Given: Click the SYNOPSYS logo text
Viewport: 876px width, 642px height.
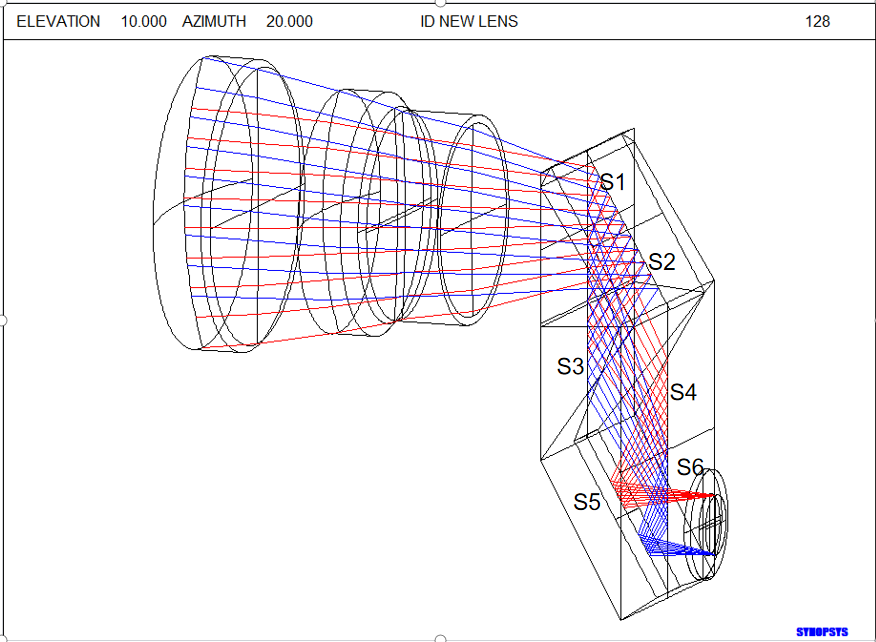Looking at the screenshot, I should [822, 632].
